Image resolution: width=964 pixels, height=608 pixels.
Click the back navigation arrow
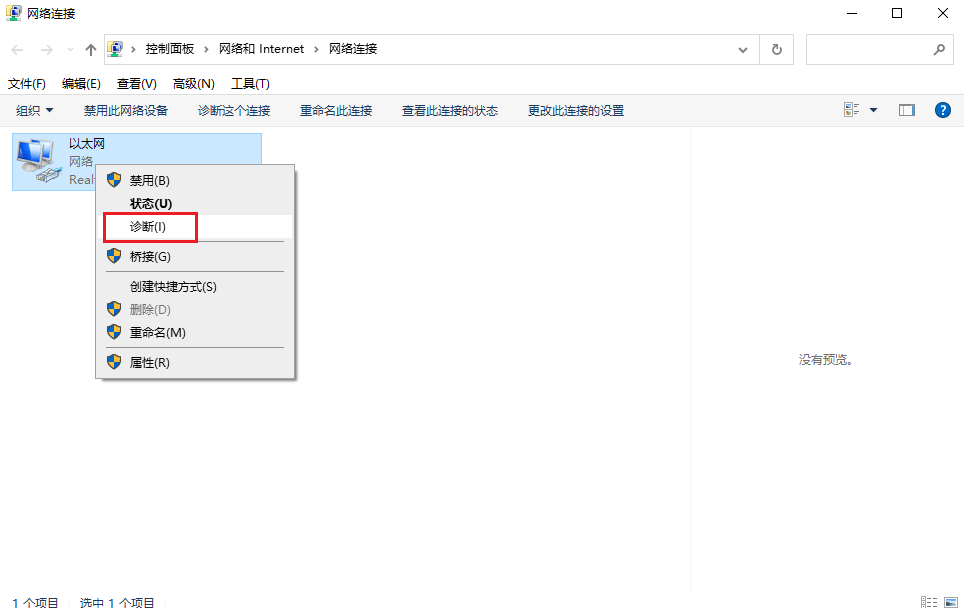(x=16, y=48)
